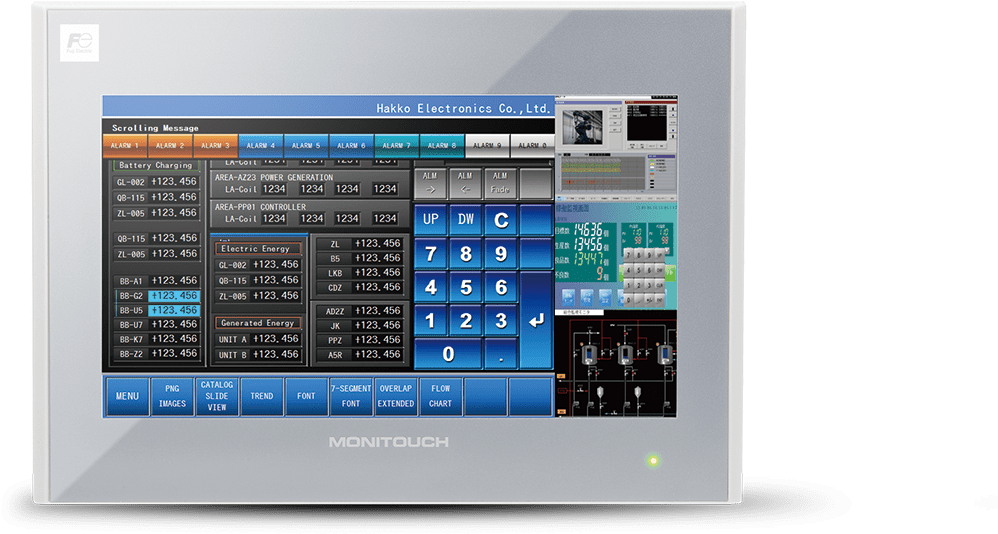This screenshot has height=534, width=998.
Task: Select BB-U7 value row
Action: [x=157, y=325]
